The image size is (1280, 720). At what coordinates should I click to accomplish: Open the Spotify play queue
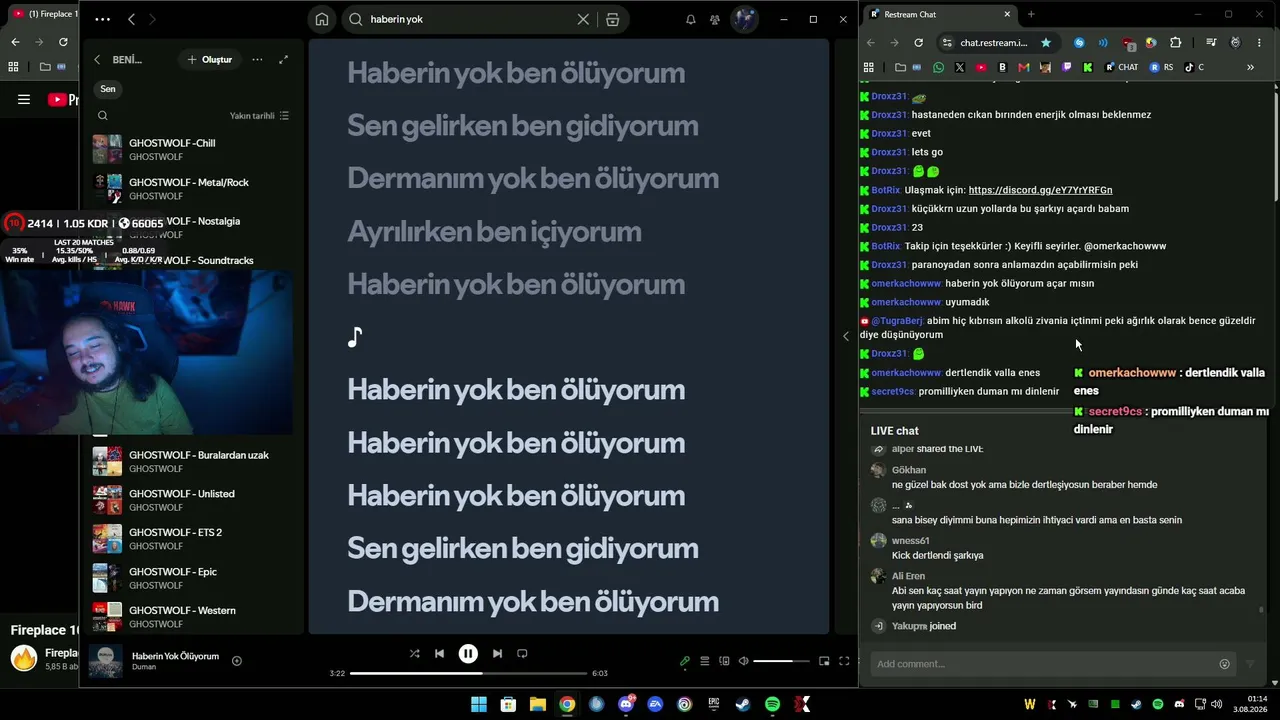pos(704,661)
